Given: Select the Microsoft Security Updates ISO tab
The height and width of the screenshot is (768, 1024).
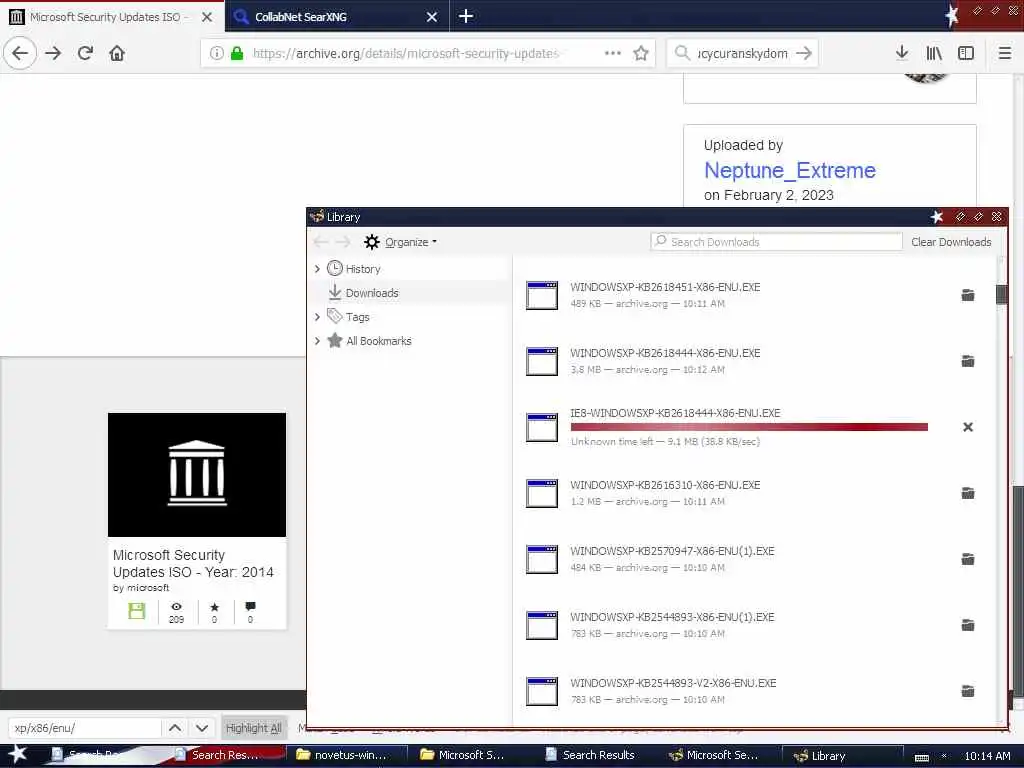Looking at the screenshot, I should tap(112, 16).
